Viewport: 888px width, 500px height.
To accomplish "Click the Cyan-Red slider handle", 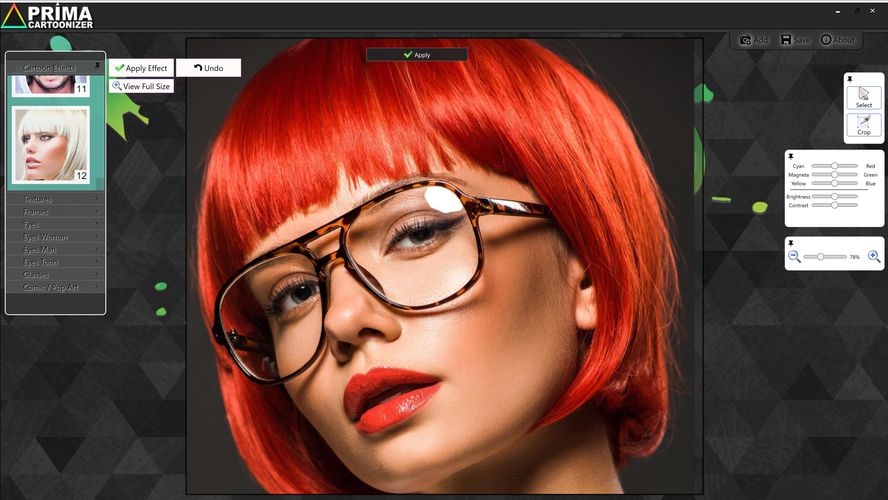I will click(x=834, y=166).
